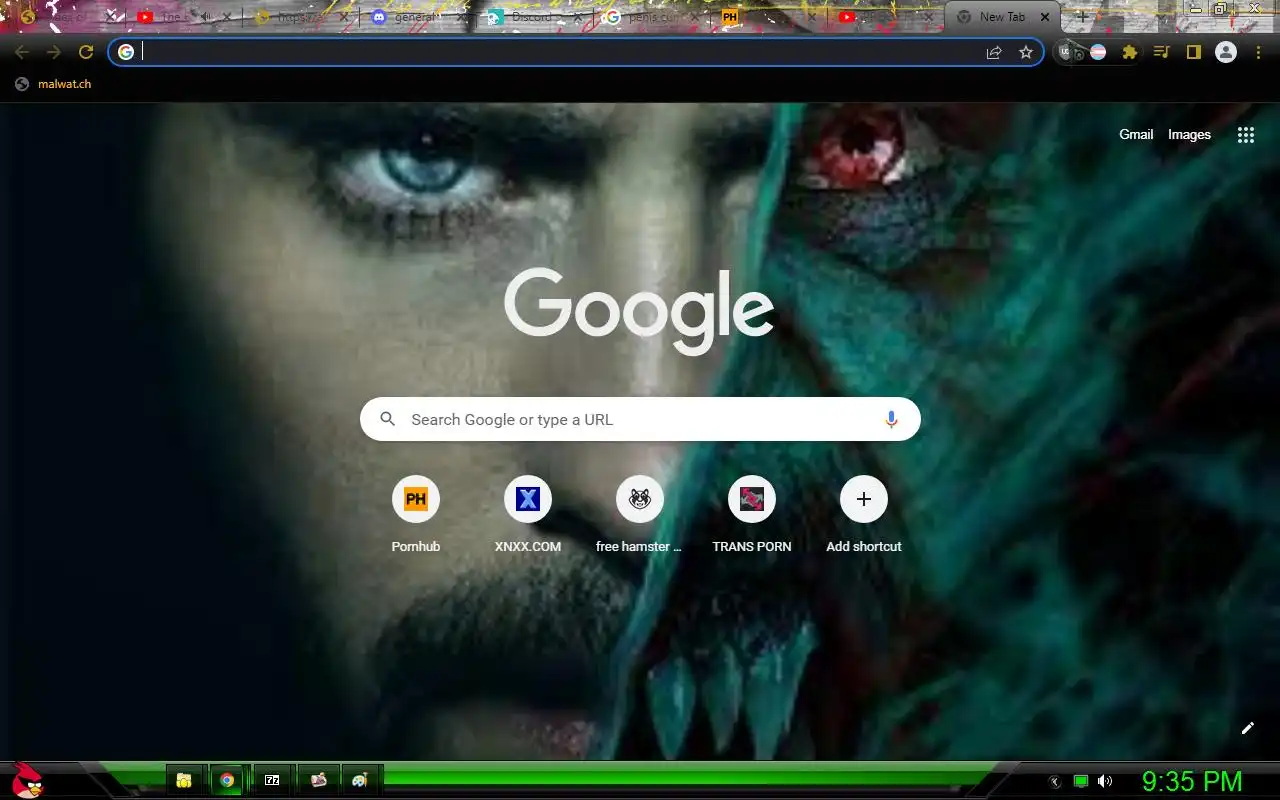Viewport: 1280px width, 800px height.
Task: Click the Gmail link
Action: (1136, 134)
